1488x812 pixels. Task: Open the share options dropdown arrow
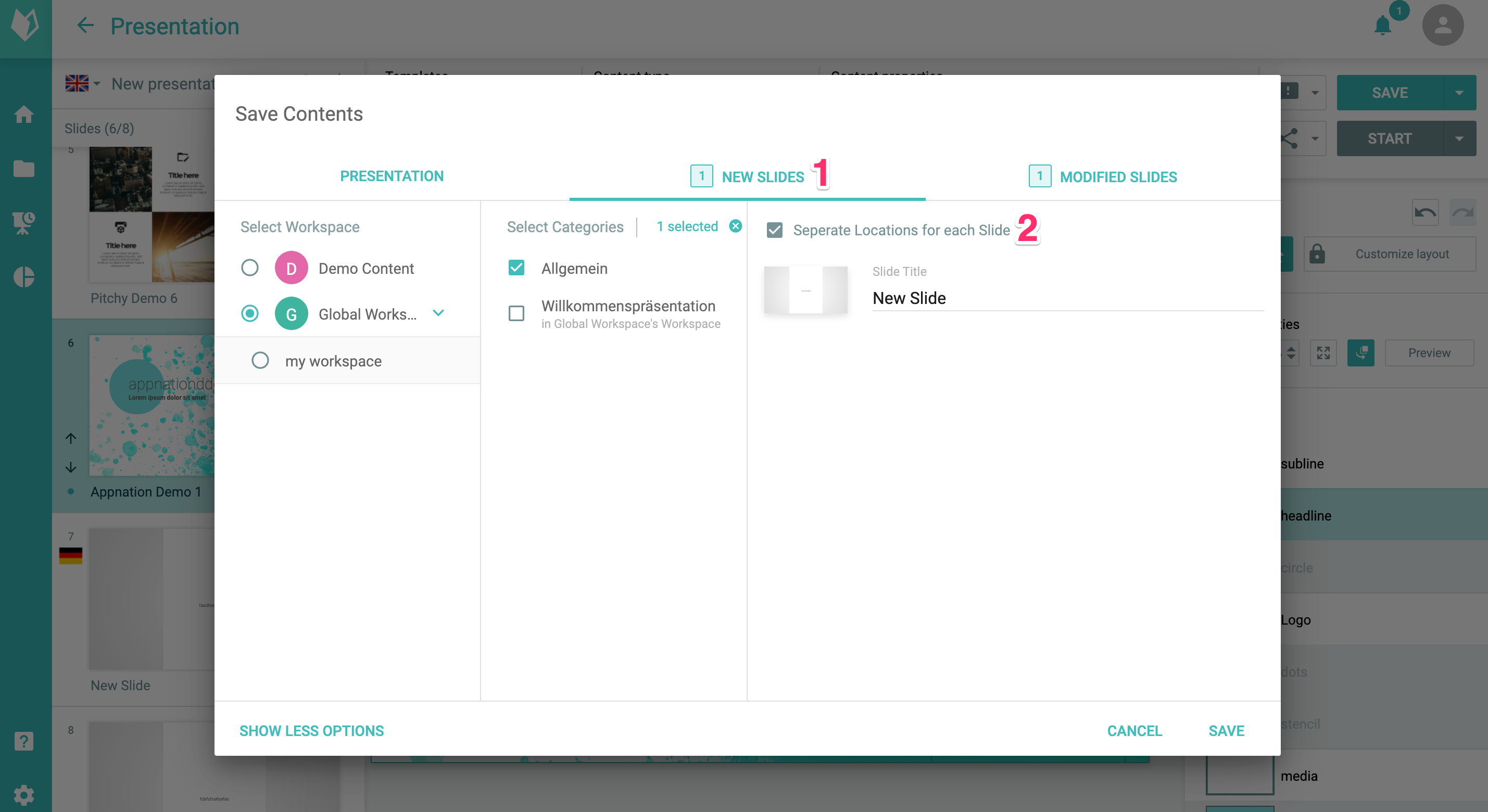(1315, 138)
